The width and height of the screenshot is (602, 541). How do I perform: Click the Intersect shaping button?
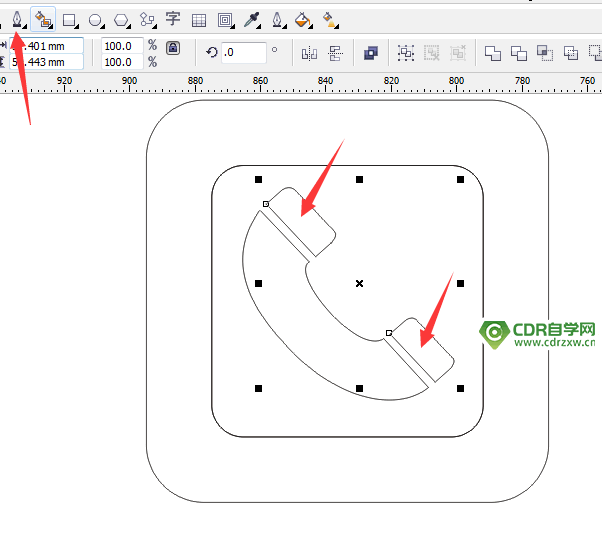pos(545,53)
